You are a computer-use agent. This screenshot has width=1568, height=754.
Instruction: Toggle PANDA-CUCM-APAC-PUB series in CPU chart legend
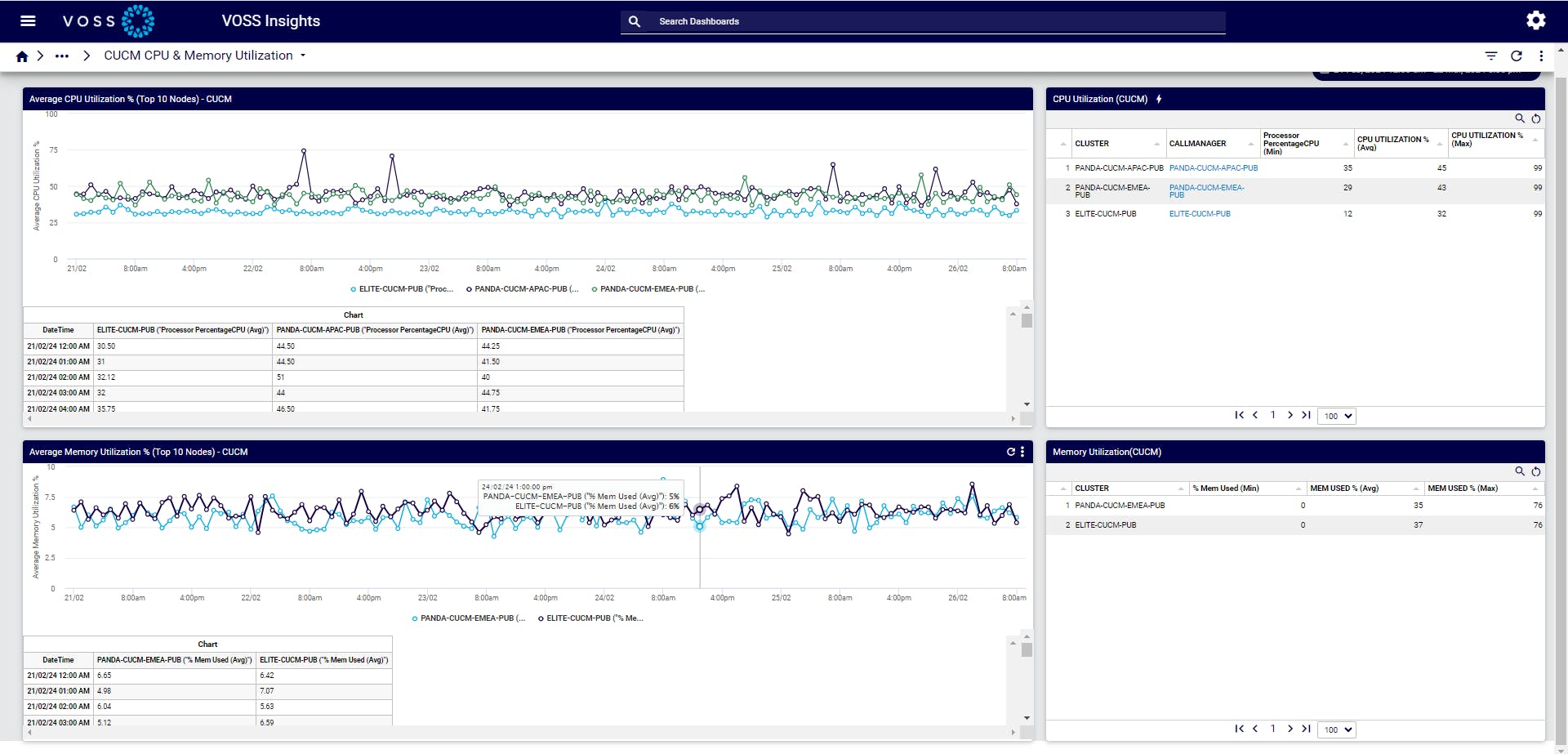[523, 289]
